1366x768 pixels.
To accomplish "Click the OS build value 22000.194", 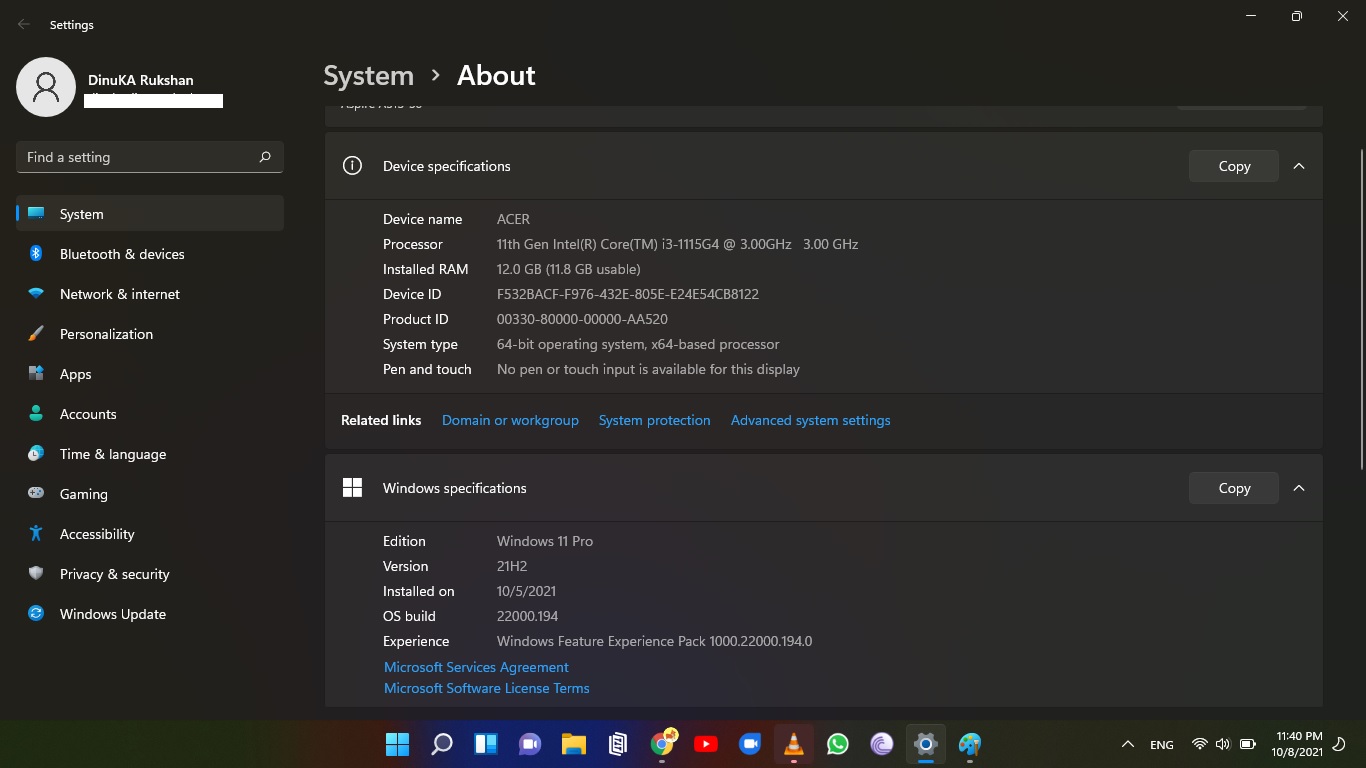I will click(528, 616).
